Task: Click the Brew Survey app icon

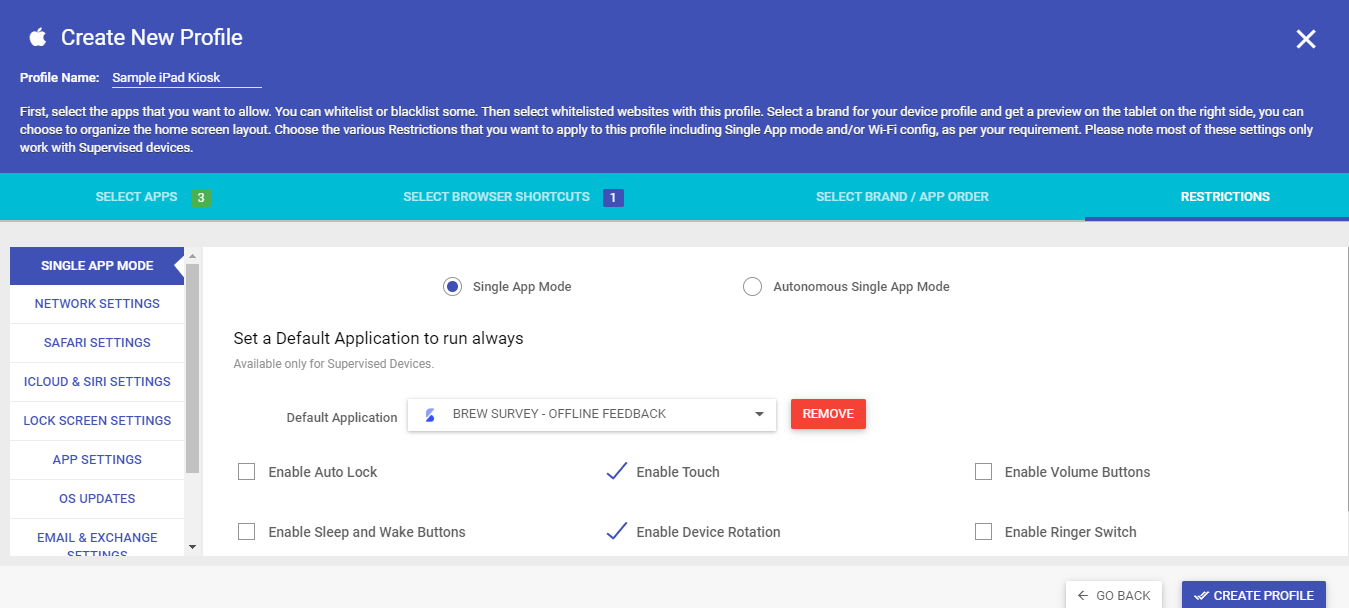Action: tap(430, 414)
